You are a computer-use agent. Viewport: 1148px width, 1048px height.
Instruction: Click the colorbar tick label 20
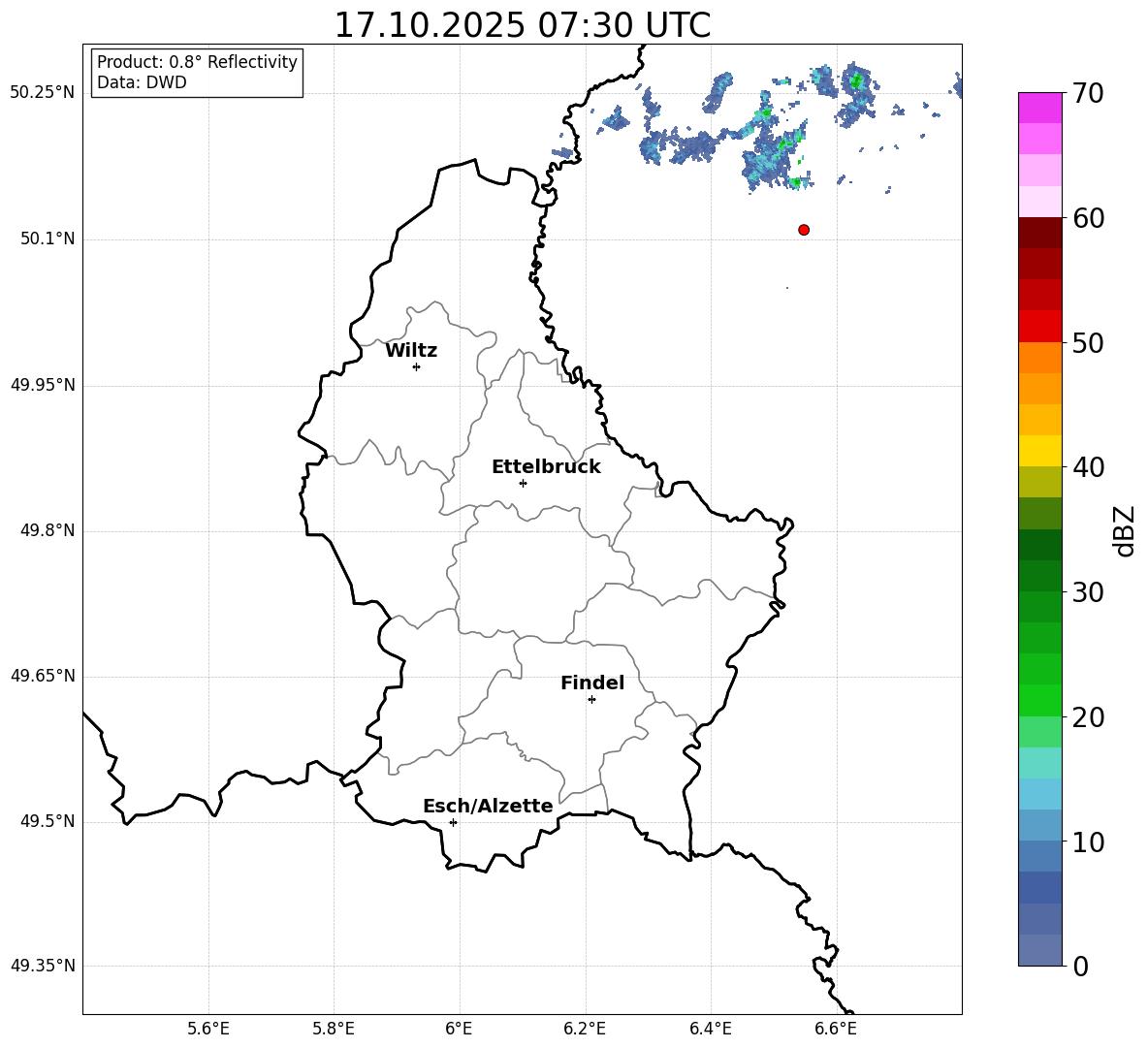tap(1088, 717)
